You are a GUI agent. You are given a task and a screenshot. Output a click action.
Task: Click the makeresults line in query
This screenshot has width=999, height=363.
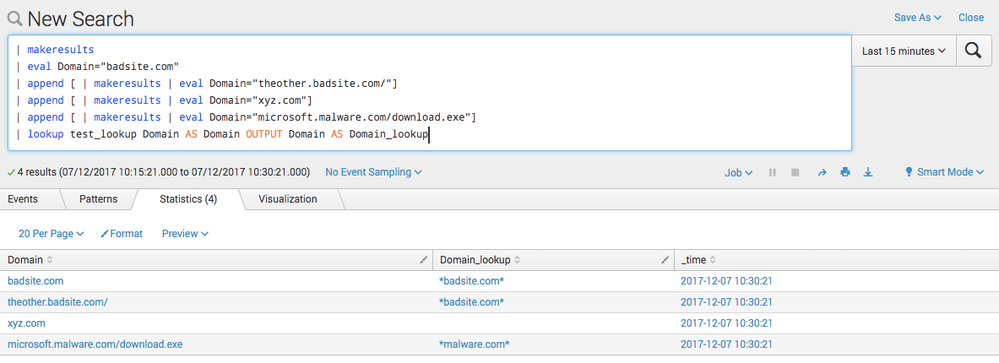point(55,49)
